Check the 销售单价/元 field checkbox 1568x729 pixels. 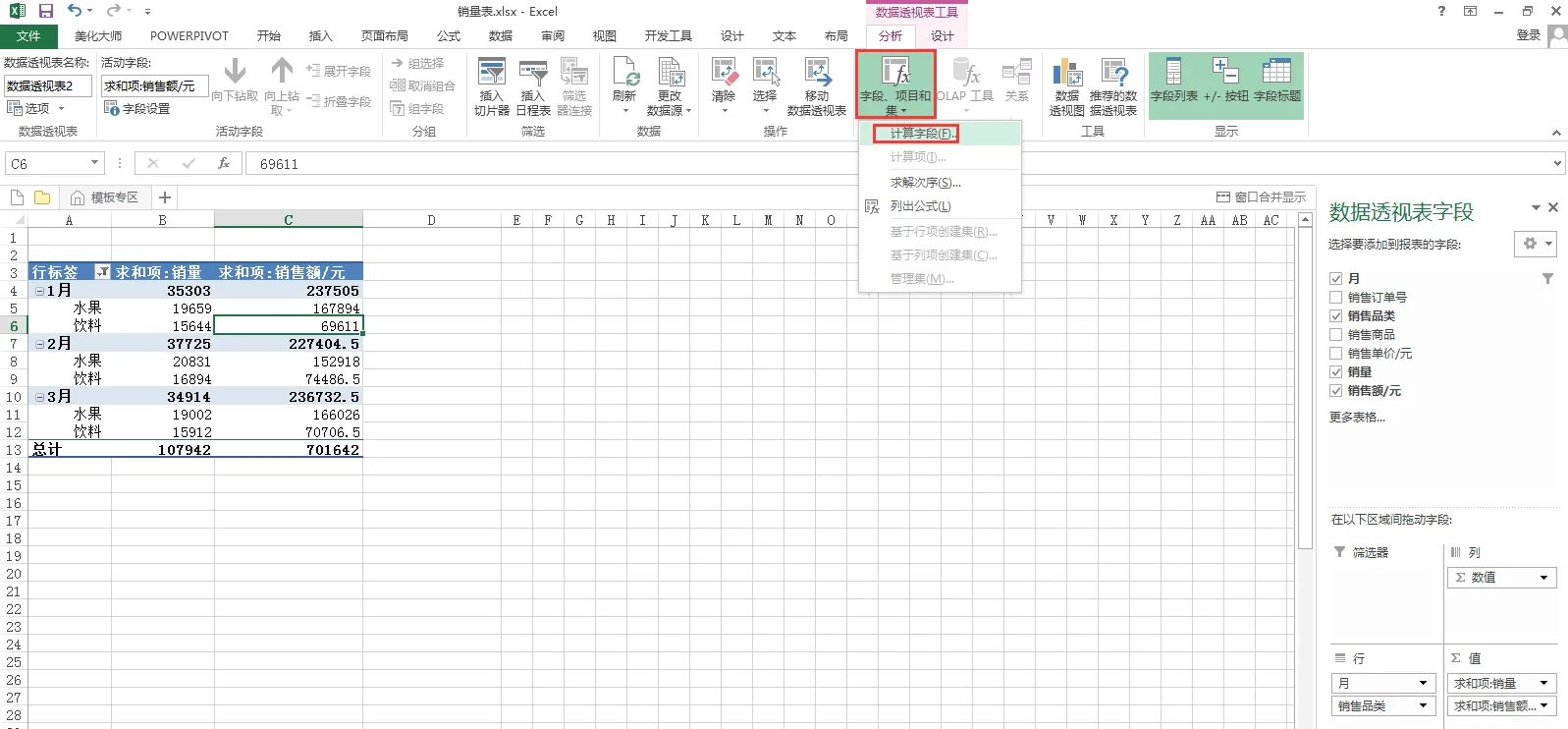point(1335,354)
